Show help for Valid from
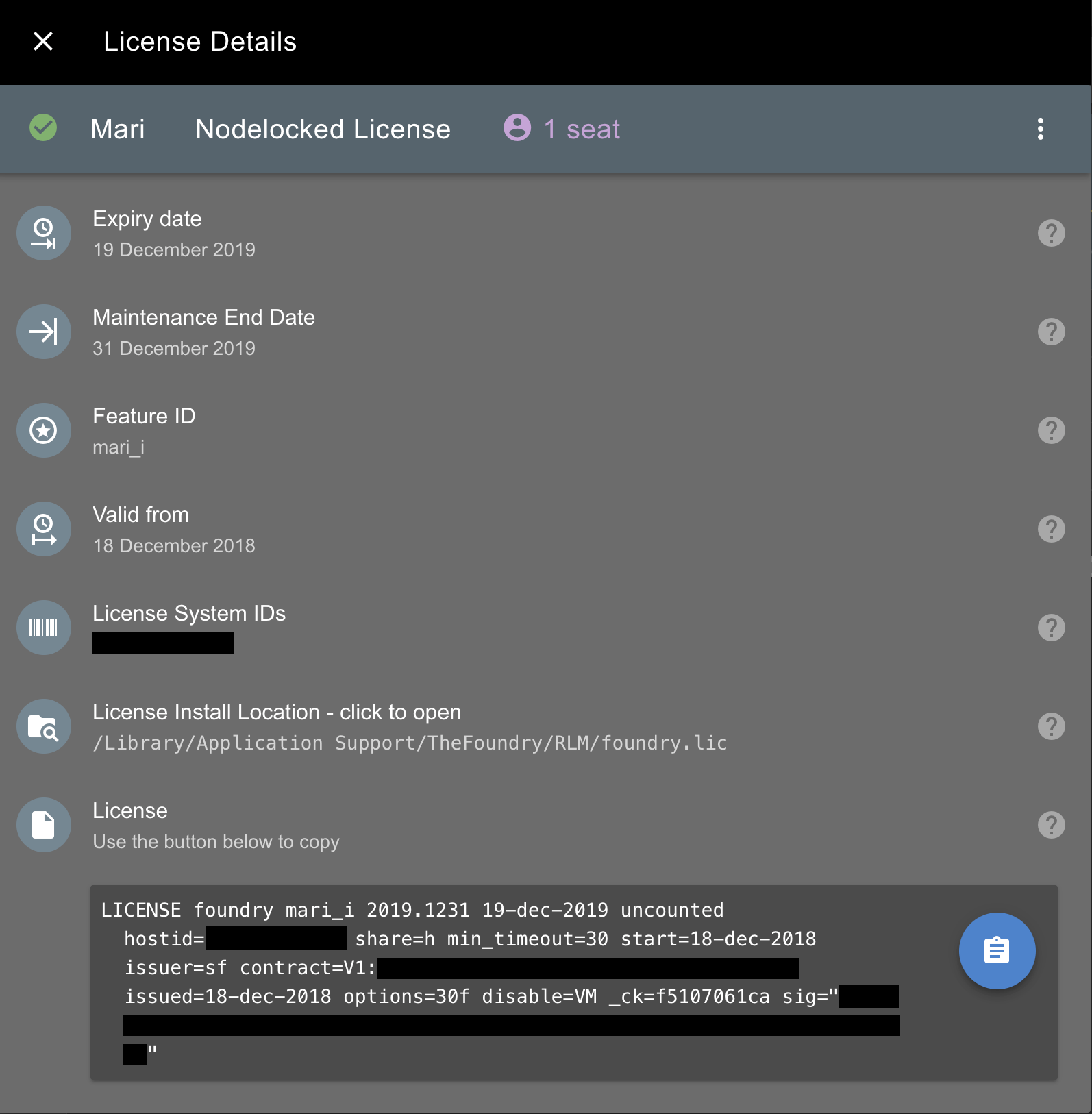The image size is (1092, 1114). tap(1051, 529)
